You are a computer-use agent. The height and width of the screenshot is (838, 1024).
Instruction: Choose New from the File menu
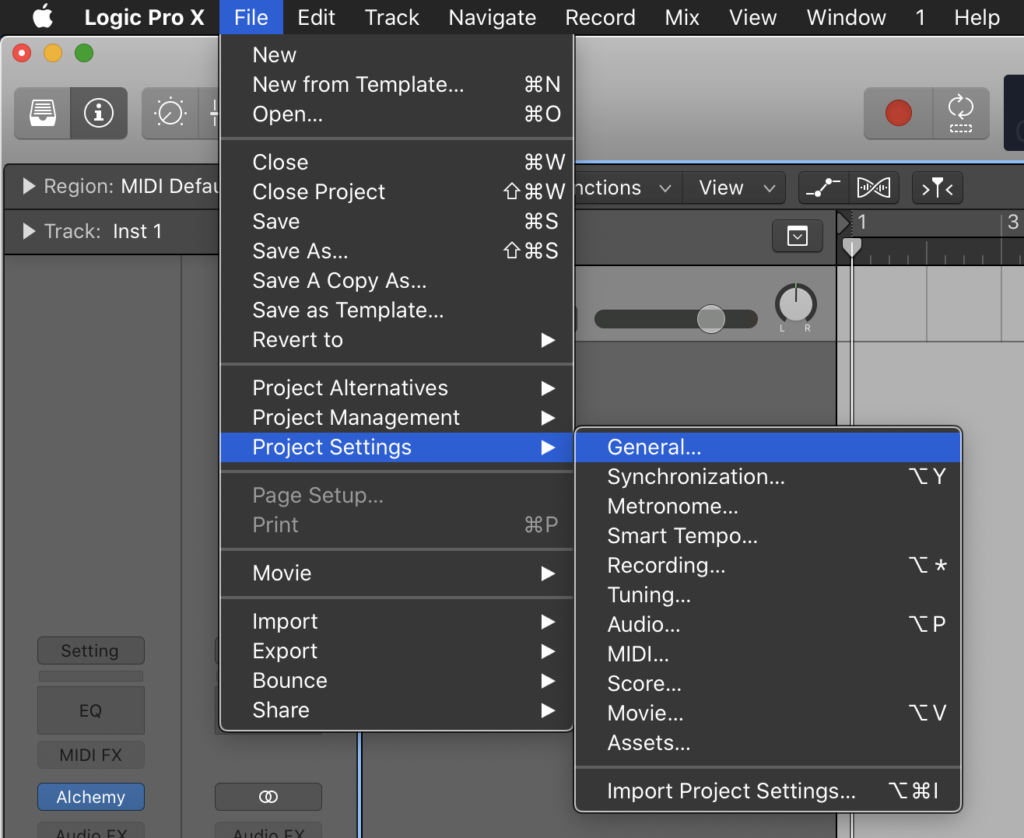(x=397, y=55)
